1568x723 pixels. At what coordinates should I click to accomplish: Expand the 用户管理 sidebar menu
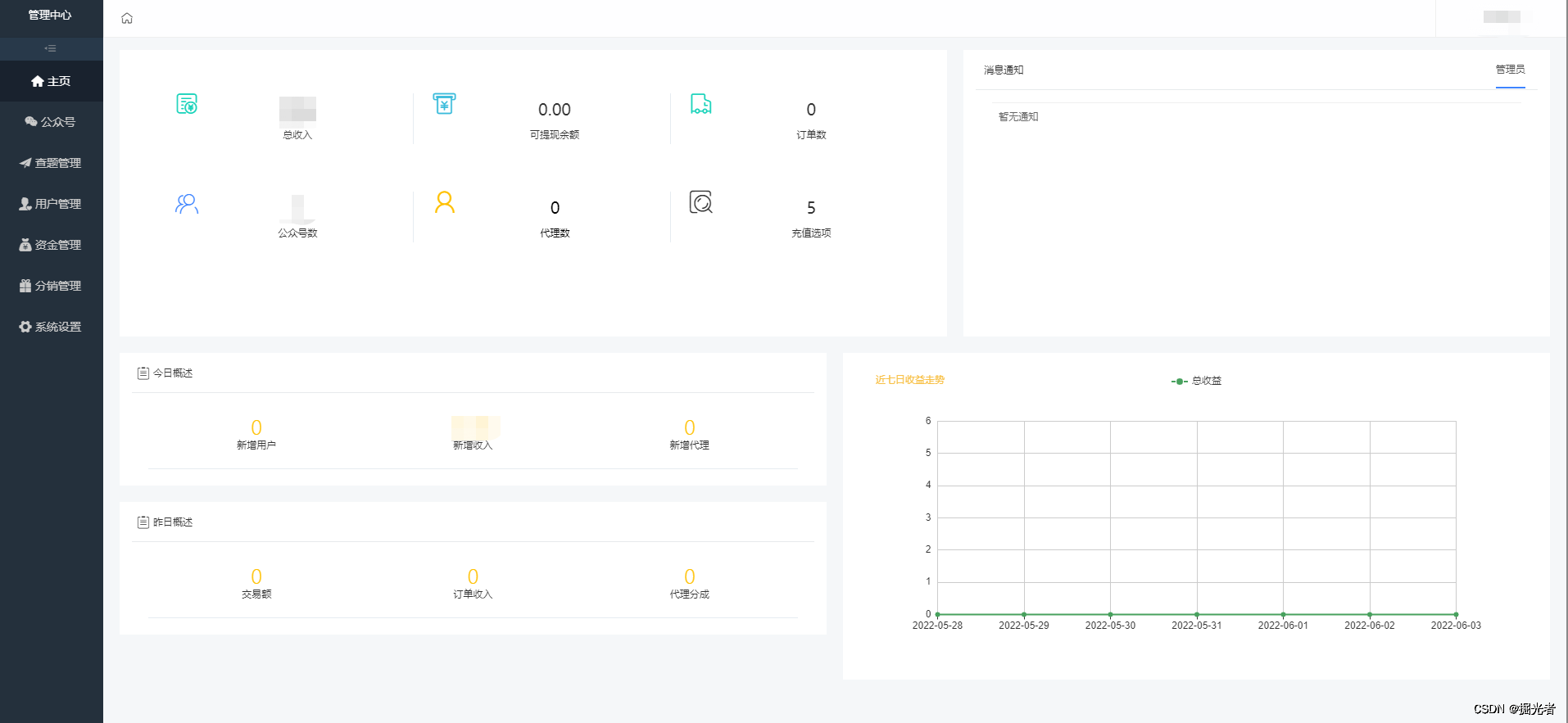[x=52, y=204]
